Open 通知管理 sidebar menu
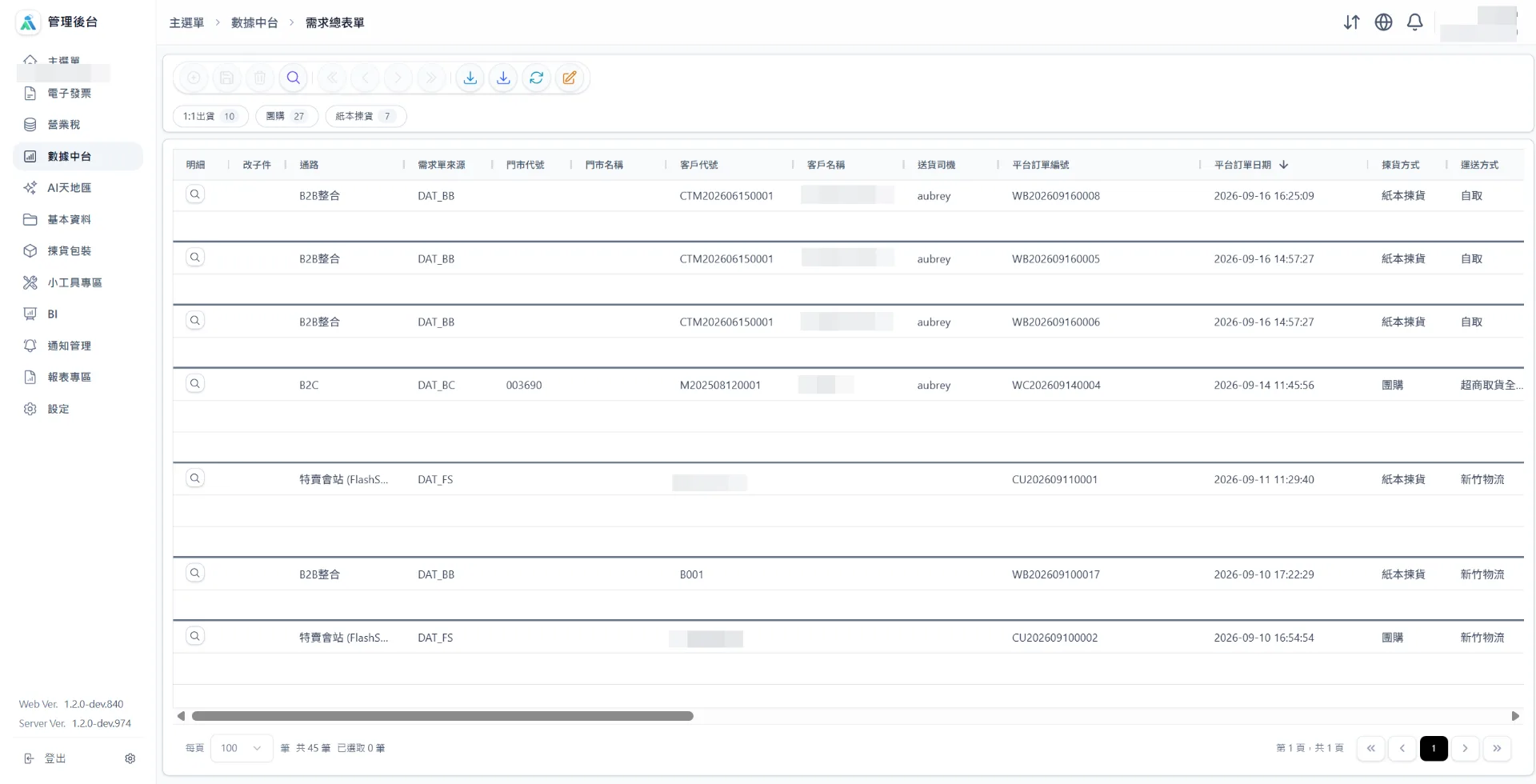The height and width of the screenshot is (784, 1536). [x=78, y=346]
